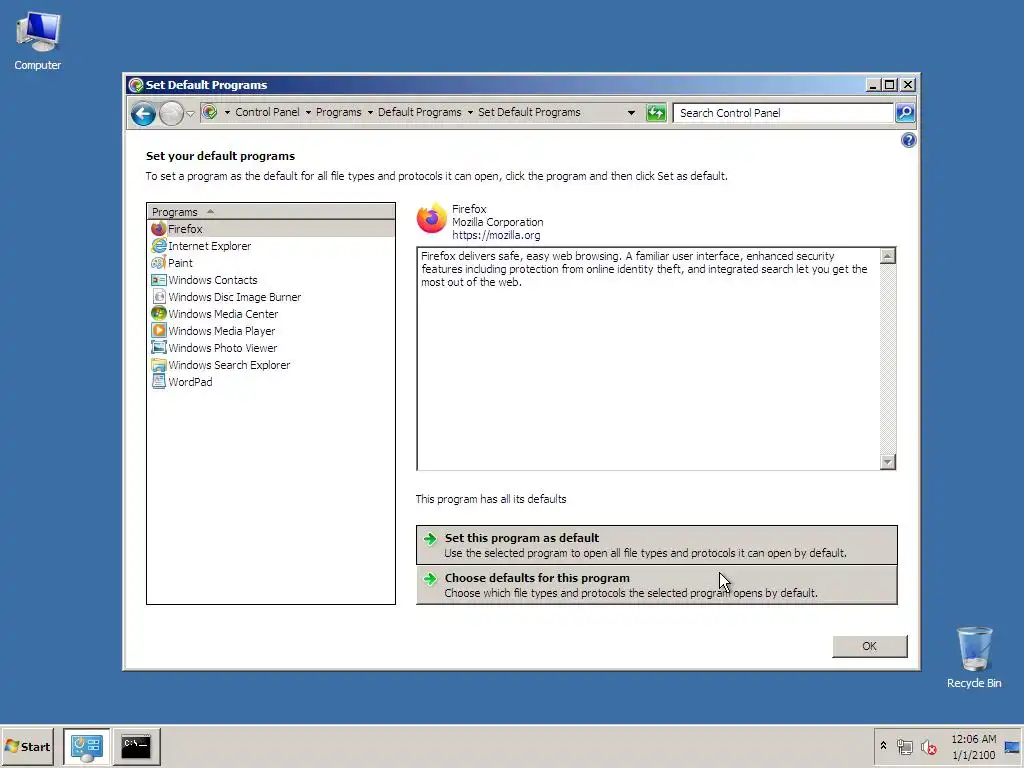Click the search magnifier button
Screen dimensions: 1024x768
905,113
